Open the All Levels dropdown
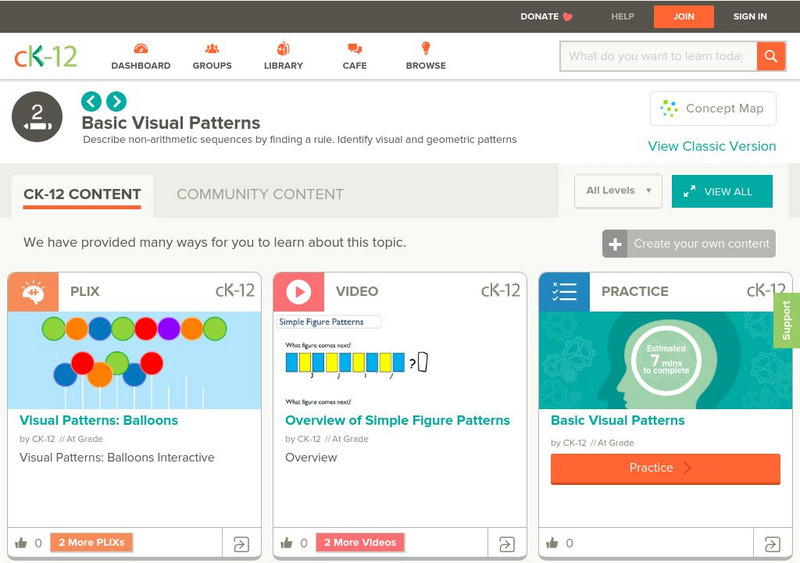The width and height of the screenshot is (800, 563). coord(618,191)
